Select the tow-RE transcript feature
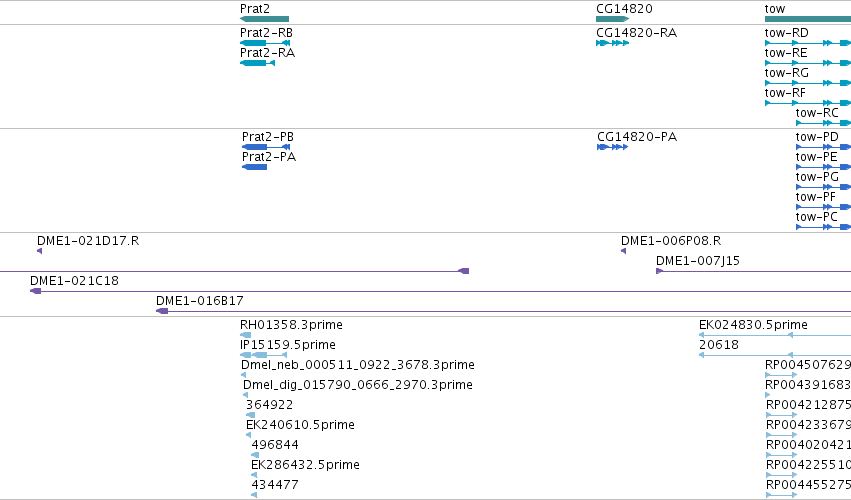 (x=808, y=63)
